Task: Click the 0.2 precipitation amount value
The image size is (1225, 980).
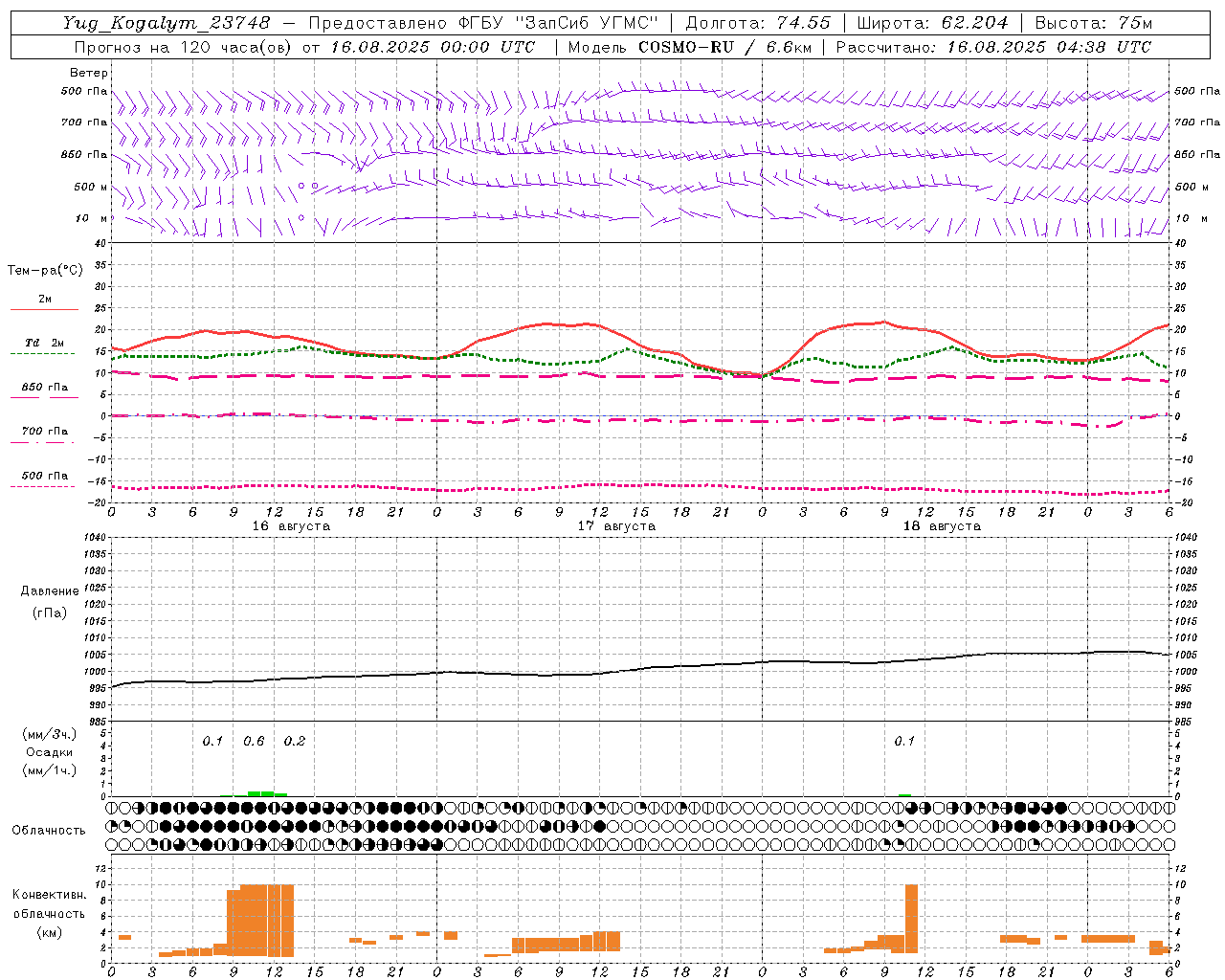Action: (295, 742)
